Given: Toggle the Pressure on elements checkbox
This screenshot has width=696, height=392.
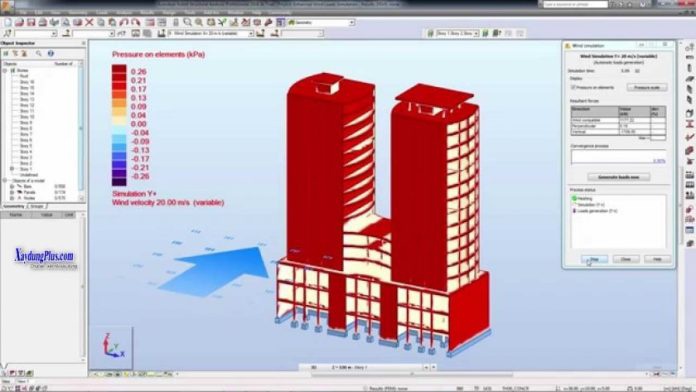Looking at the screenshot, I should 573,87.
